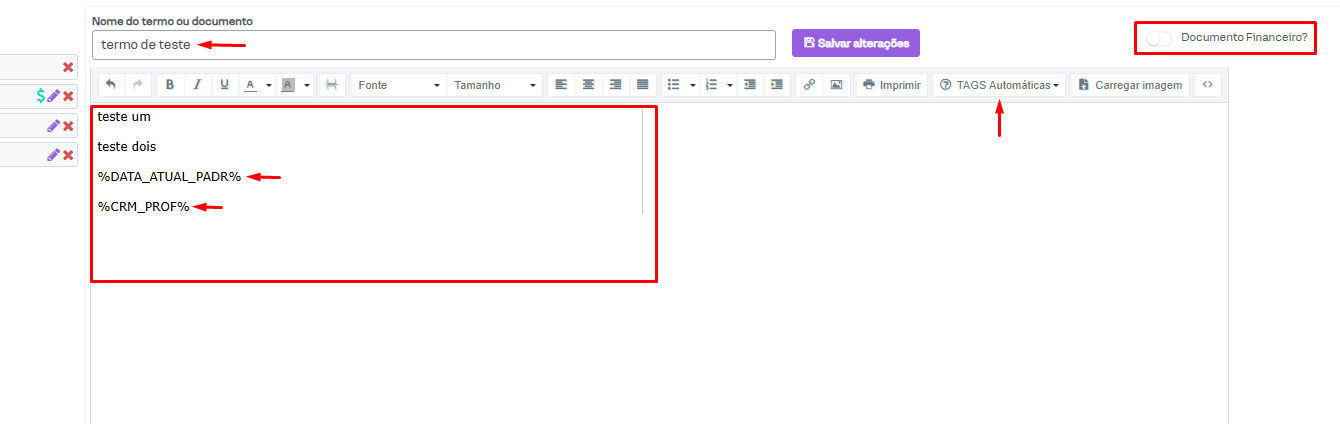
Task: Toggle bold formatting
Action: pos(170,85)
